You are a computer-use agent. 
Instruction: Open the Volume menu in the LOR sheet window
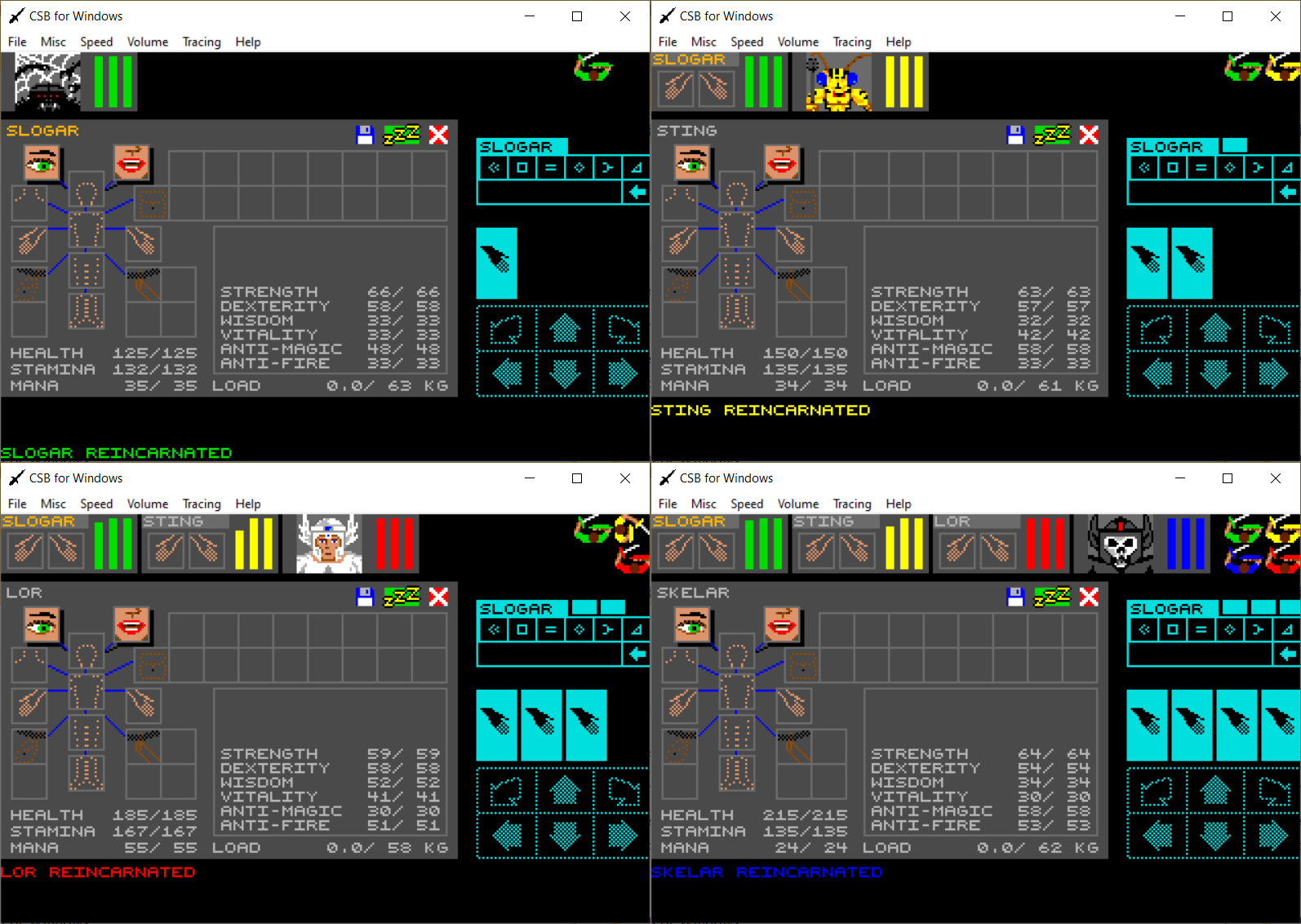(148, 504)
